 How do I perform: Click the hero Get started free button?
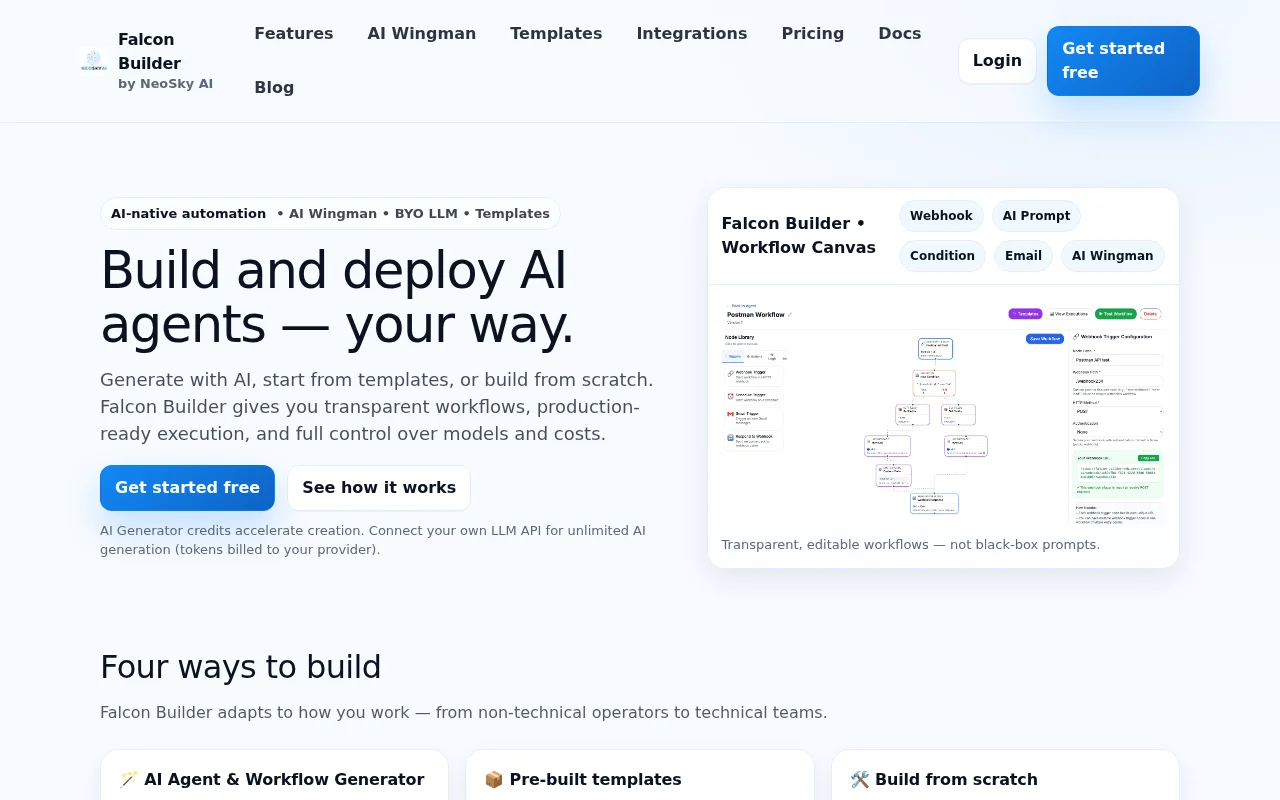pos(187,488)
